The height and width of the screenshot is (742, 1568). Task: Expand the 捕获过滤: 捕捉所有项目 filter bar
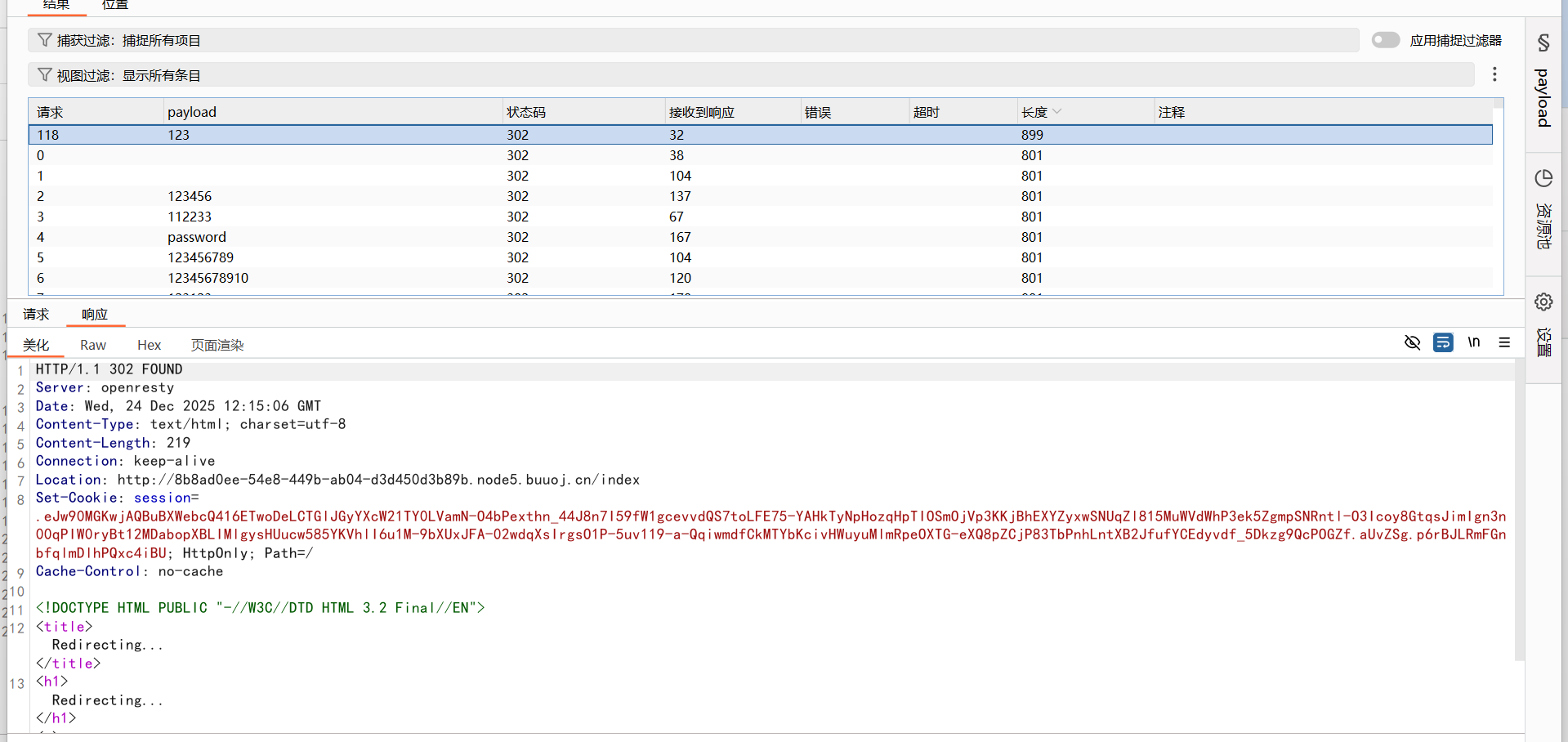click(x=695, y=40)
